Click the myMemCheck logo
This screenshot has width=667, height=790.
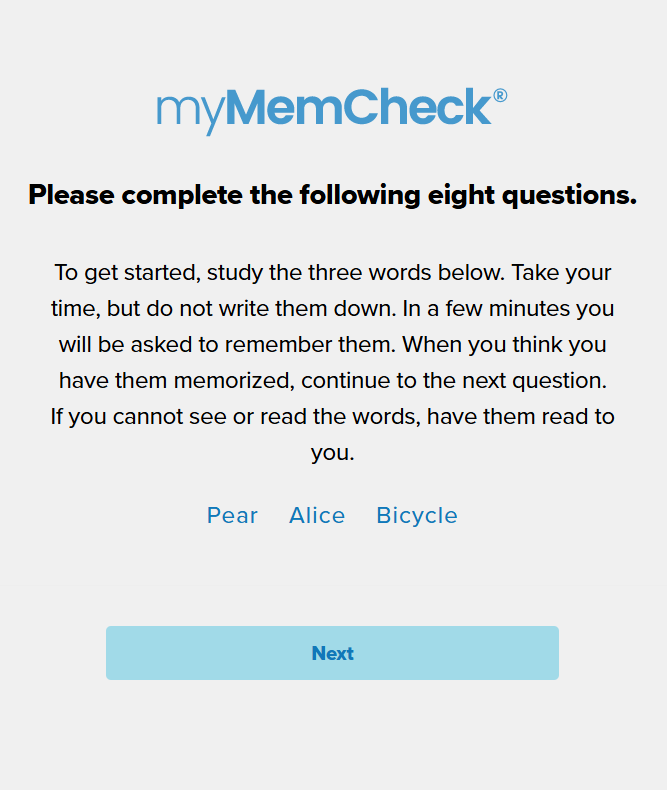coord(332,111)
